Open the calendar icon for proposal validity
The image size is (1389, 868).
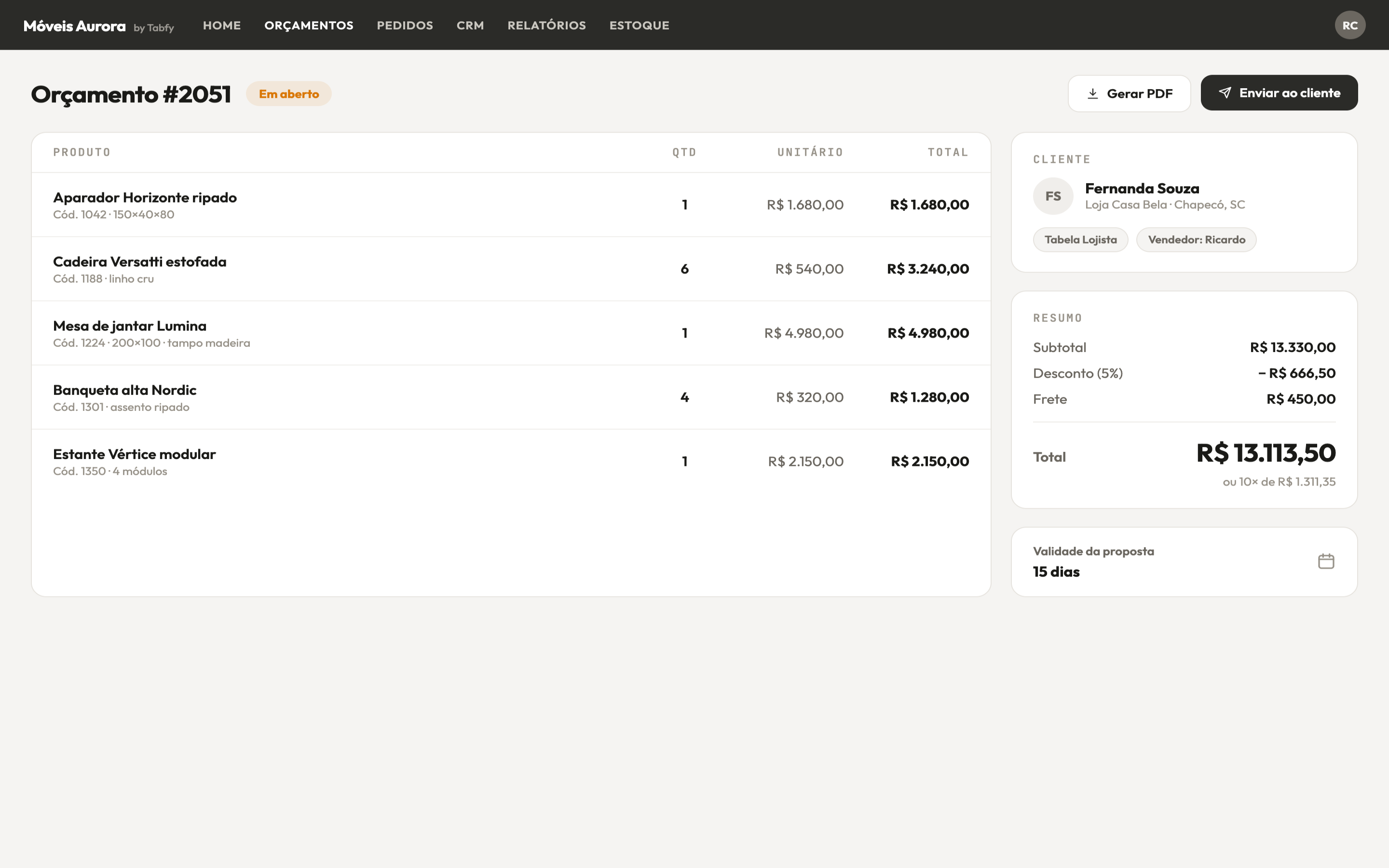1326,561
